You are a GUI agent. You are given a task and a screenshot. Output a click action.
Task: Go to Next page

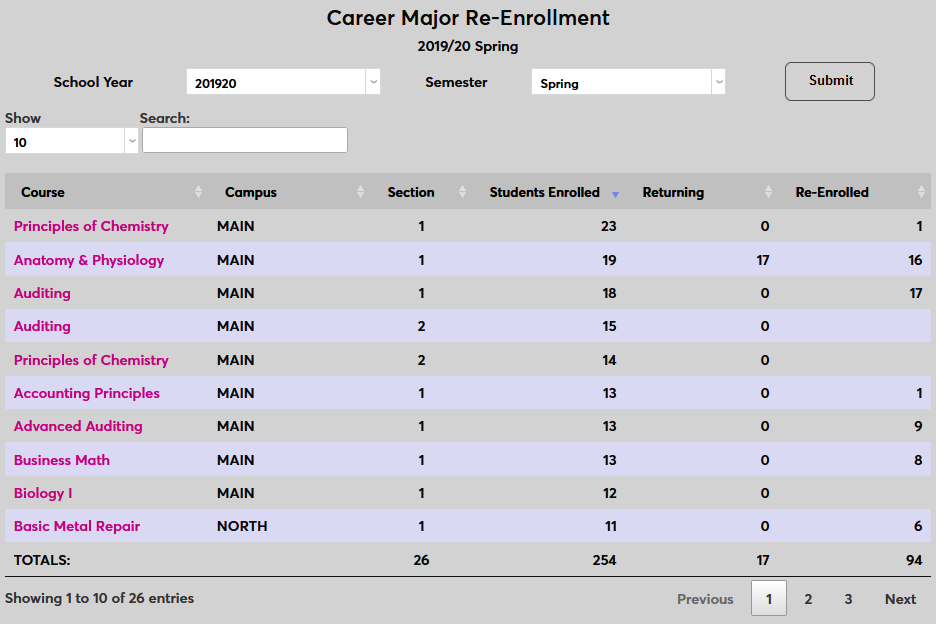(x=900, y=599)
